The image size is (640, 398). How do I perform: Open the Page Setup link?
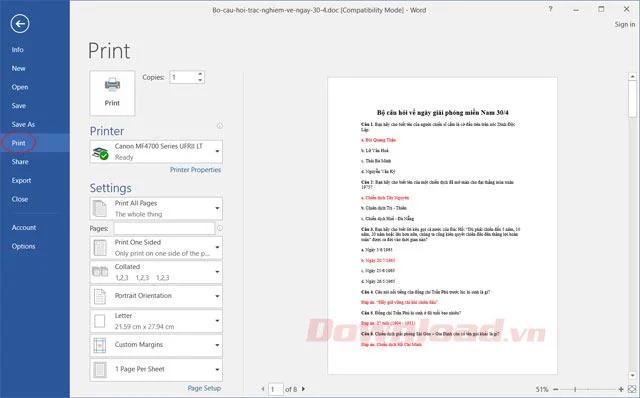204,388
